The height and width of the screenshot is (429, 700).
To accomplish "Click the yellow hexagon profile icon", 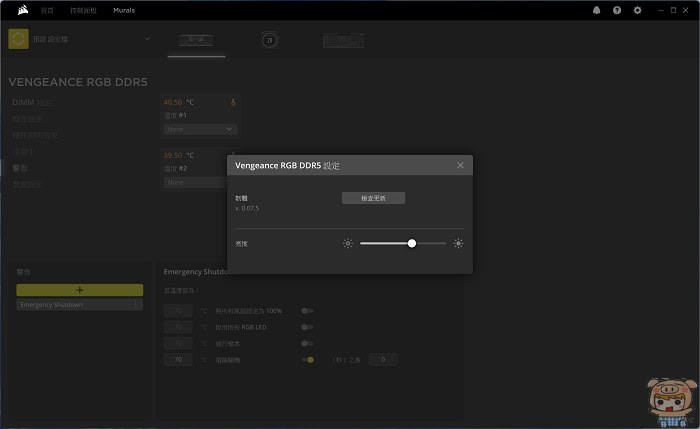I will 18,39.
